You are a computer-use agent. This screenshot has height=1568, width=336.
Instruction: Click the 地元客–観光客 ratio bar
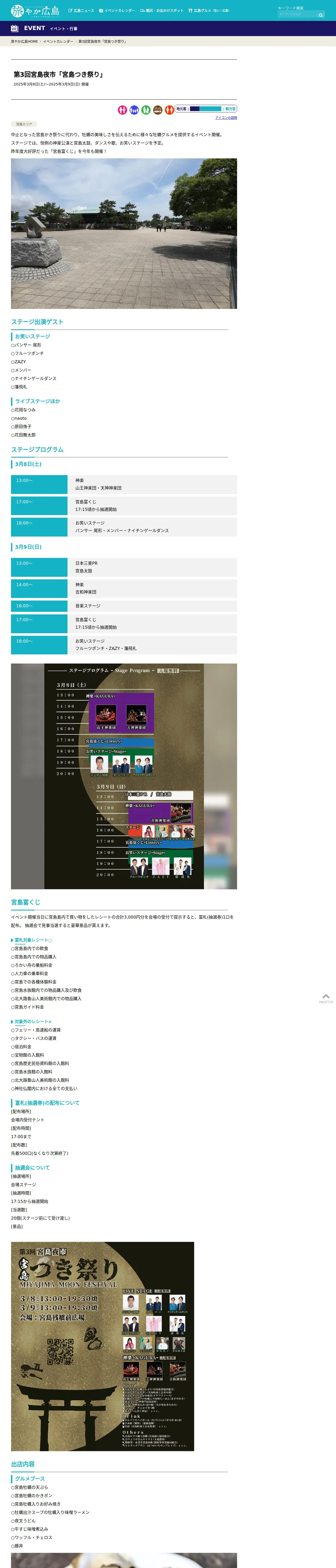coord(206,109)
